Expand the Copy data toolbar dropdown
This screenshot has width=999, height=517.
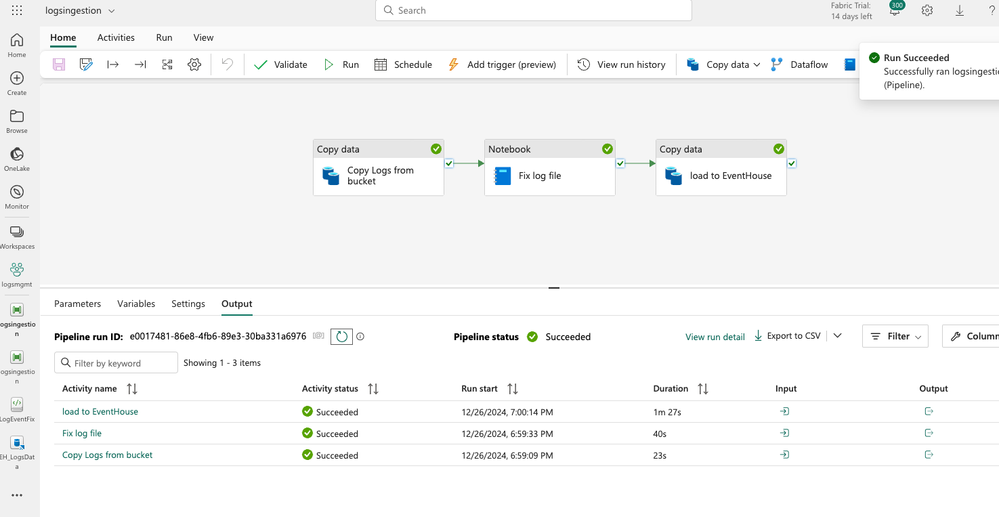pos(757,65)
